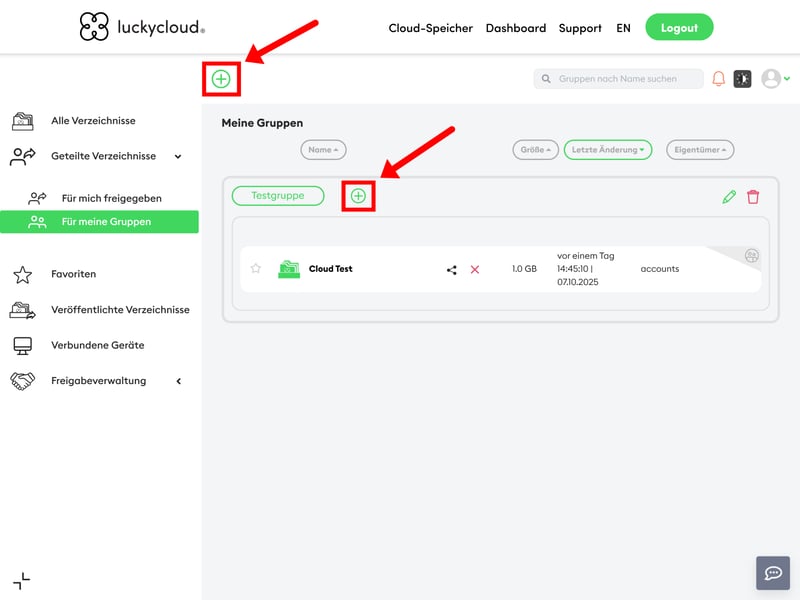Log out with Logout button
The image size is (800, 600).
(679, 28)
